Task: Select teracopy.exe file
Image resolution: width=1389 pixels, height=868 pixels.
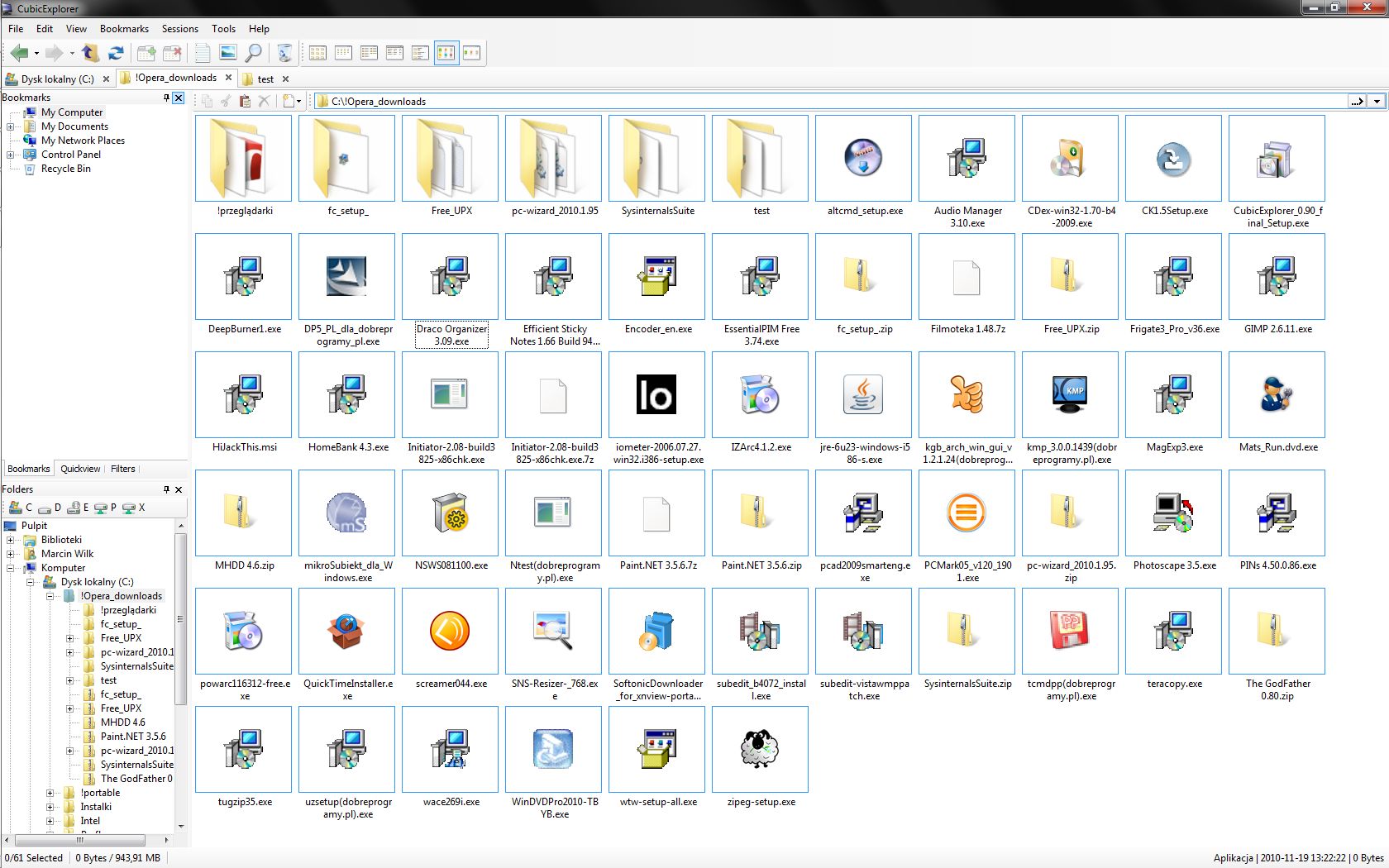Action: (x=1174, y=639)
